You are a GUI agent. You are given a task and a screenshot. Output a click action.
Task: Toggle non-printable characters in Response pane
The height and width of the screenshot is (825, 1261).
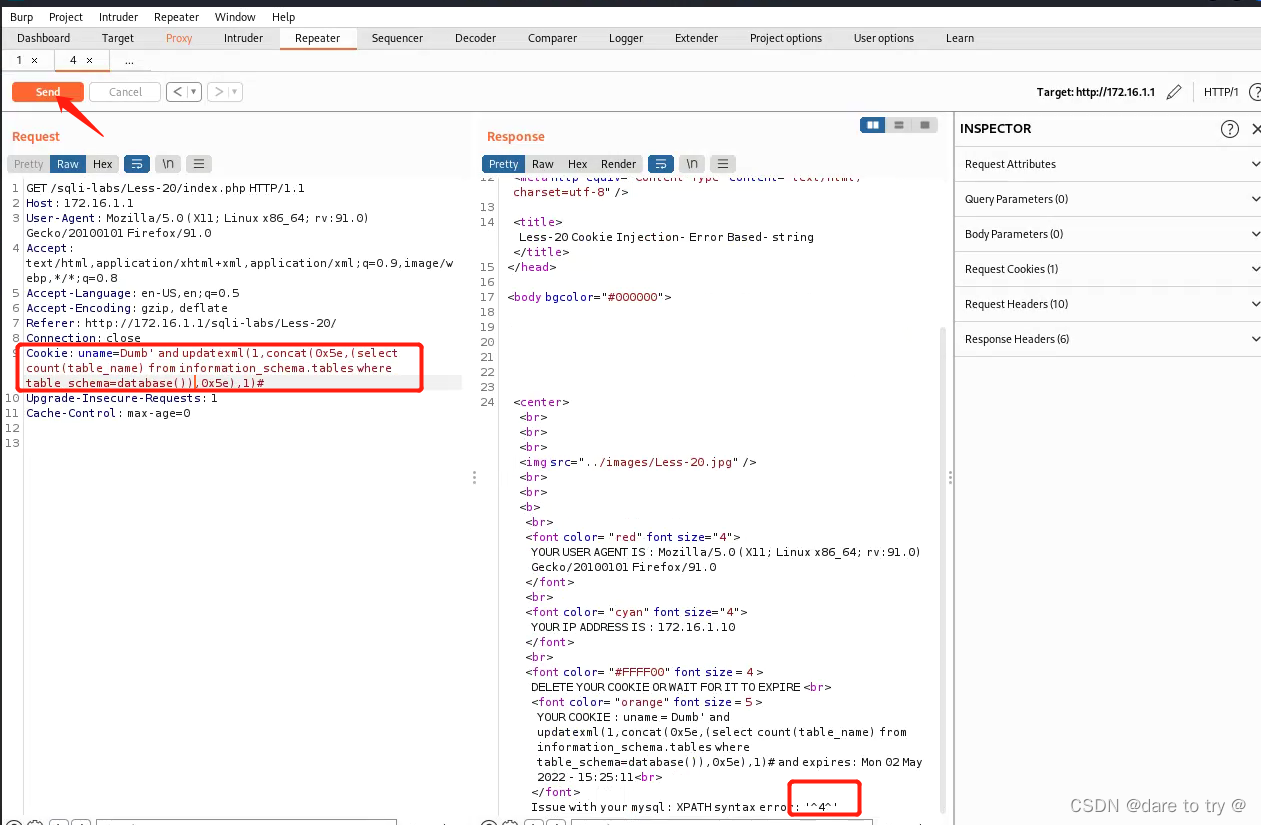pyautogui.click(x=692, y=164)
